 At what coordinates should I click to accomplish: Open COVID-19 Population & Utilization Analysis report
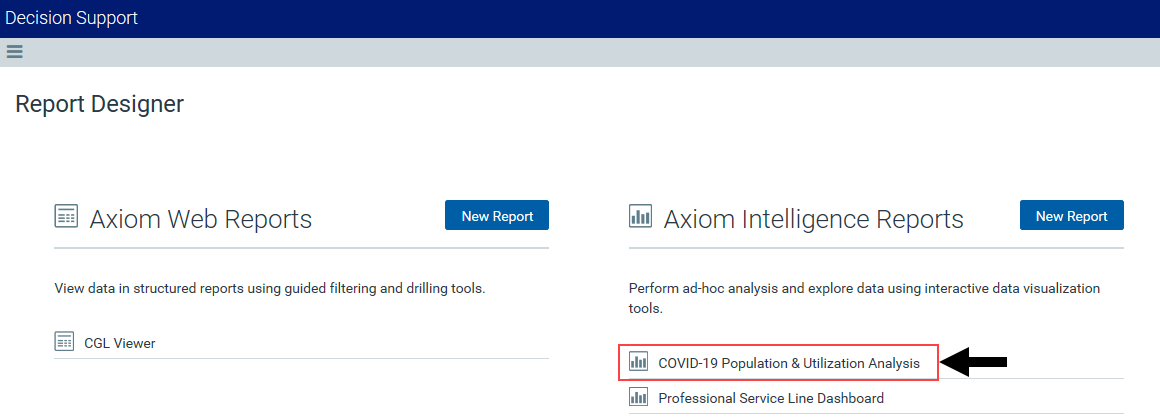point(789,363)
